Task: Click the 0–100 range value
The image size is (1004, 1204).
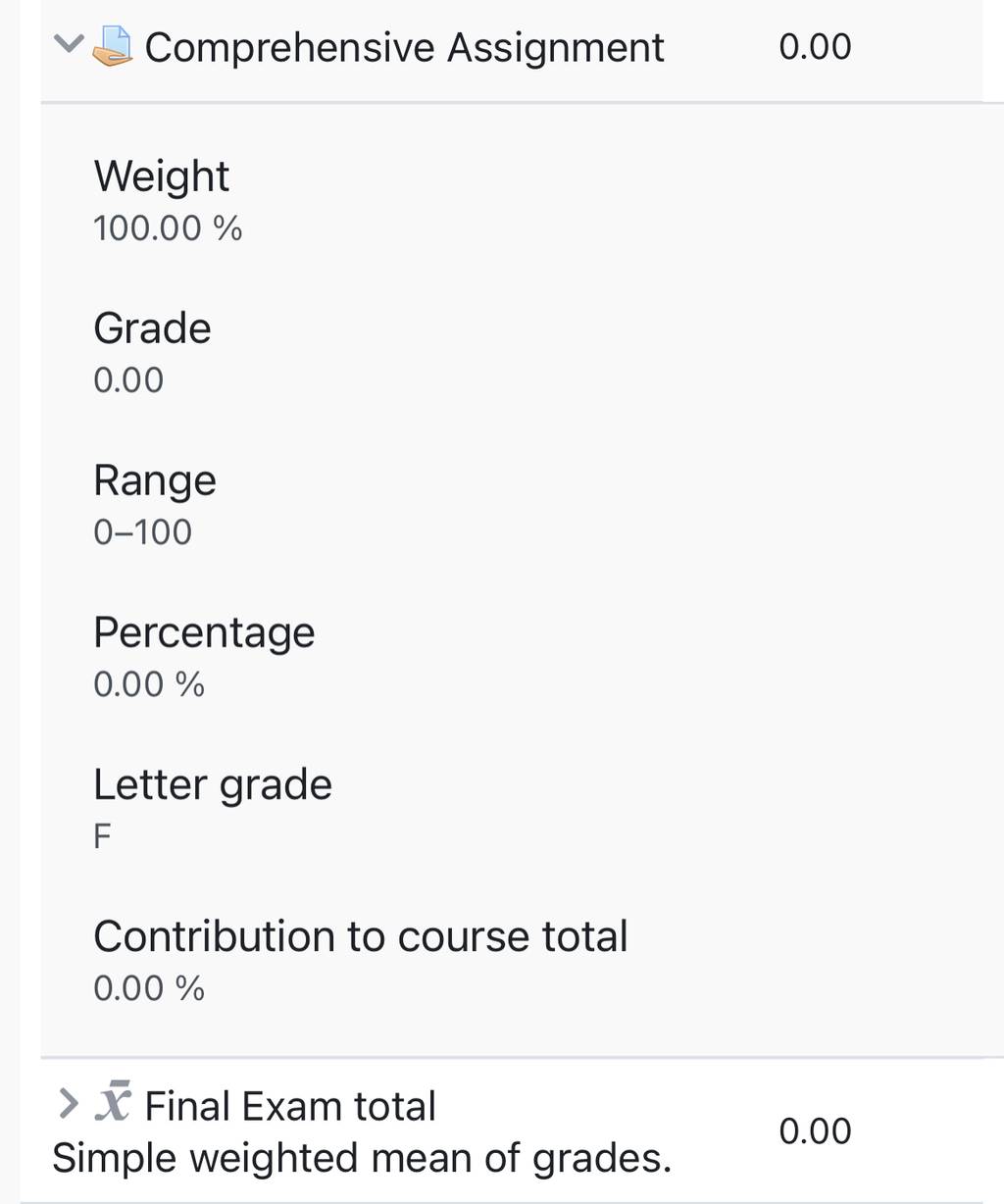Action: click(143, 531)
